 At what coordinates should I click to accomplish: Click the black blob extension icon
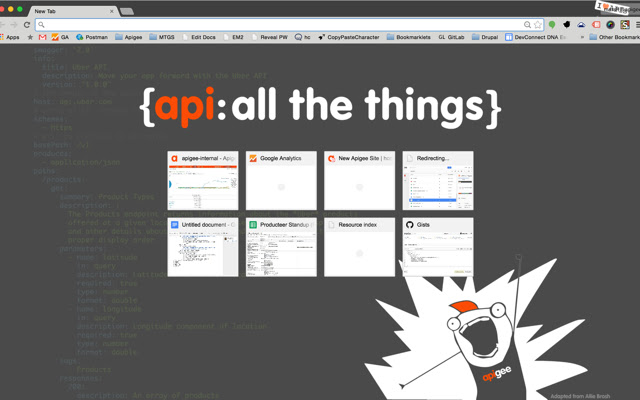pyautogui.click(x=567, y=25)
